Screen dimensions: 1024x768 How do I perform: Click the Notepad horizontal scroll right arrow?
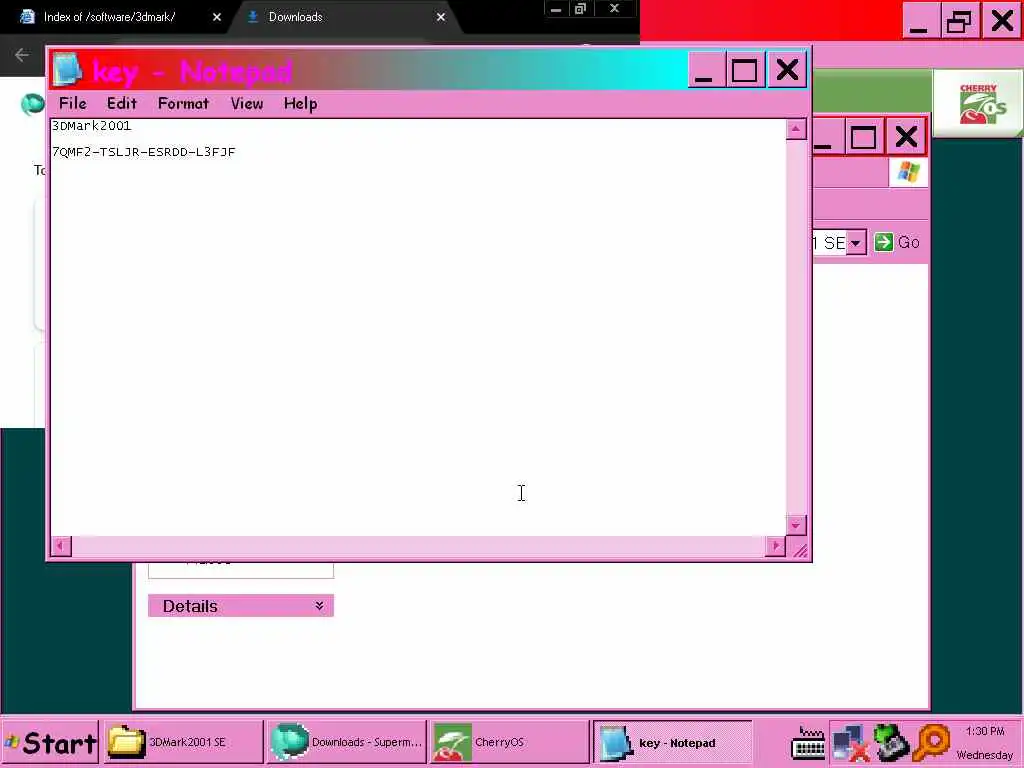[x=775, y=545]
